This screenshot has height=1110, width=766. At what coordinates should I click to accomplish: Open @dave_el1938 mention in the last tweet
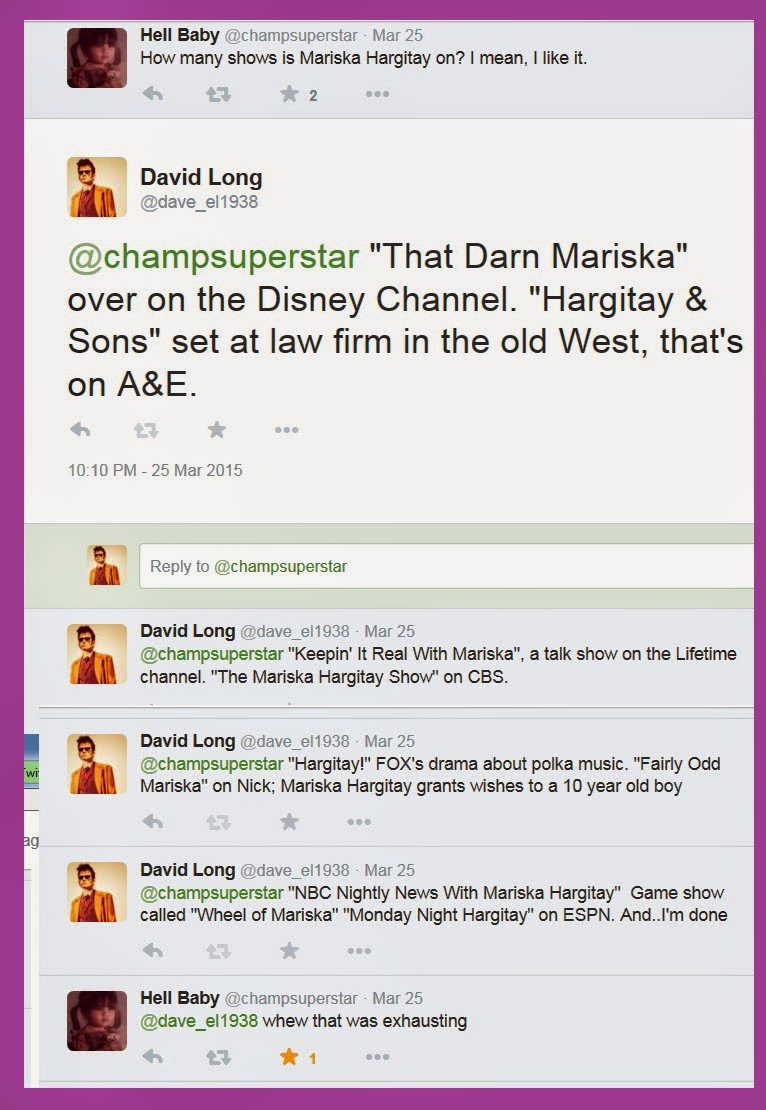point(199,1021)
